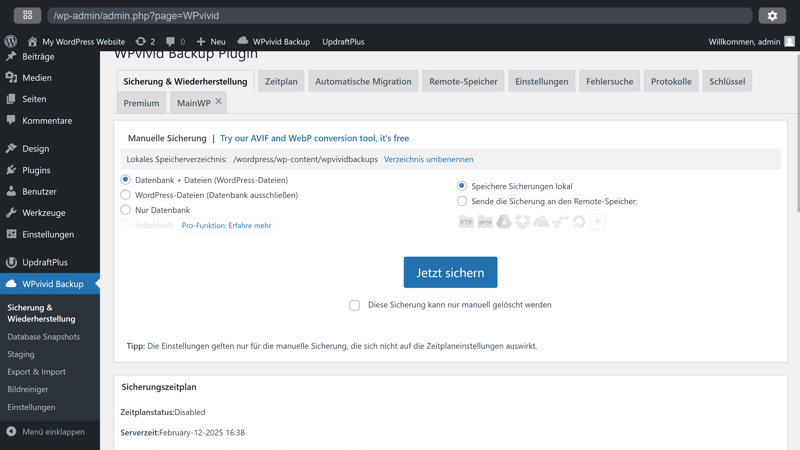The height and width of the screenshot is (450, 800).
Task: Check 'nur manuell gelöscht werden' checkbox
Action: (x=355, y=305)
